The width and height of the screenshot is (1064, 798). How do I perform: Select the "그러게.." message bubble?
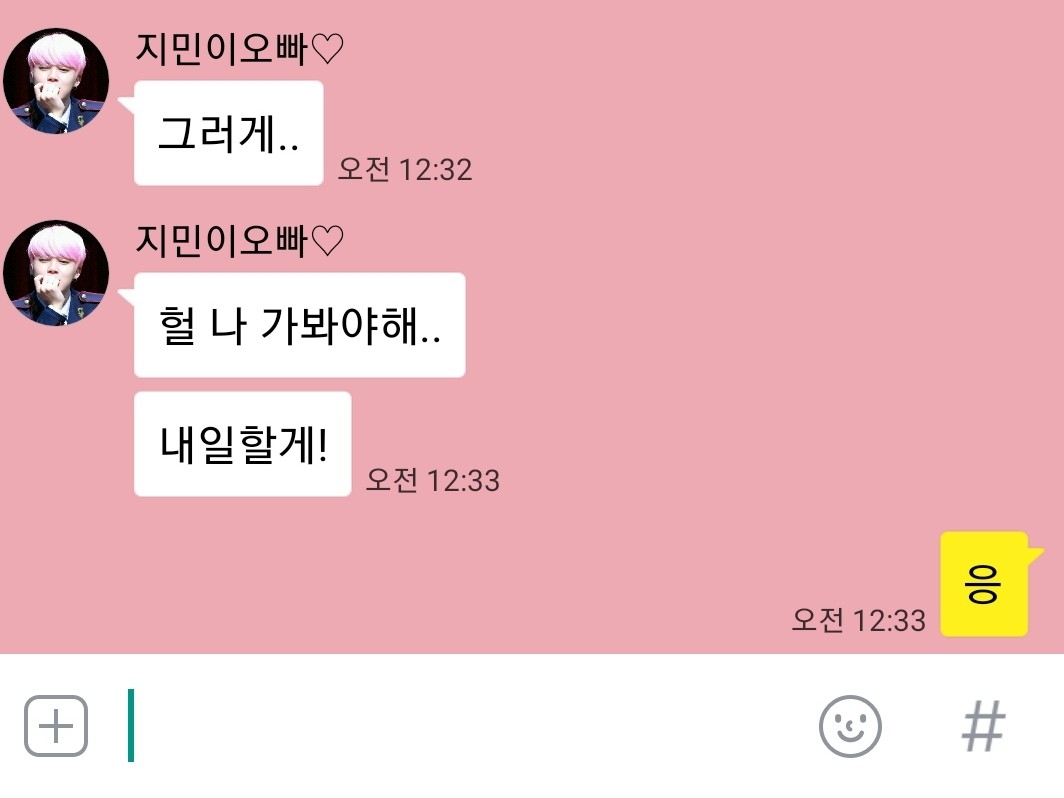pos(229,133)
